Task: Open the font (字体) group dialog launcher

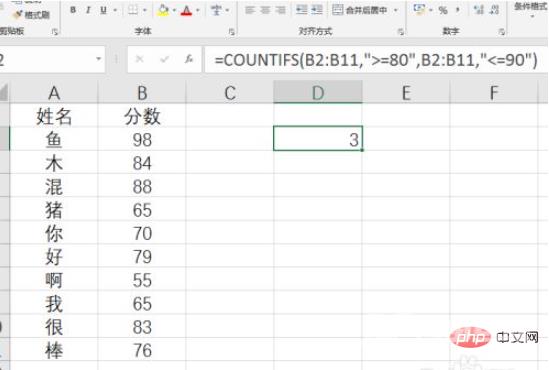Action: pyautogui.click(x=231, y=32)
